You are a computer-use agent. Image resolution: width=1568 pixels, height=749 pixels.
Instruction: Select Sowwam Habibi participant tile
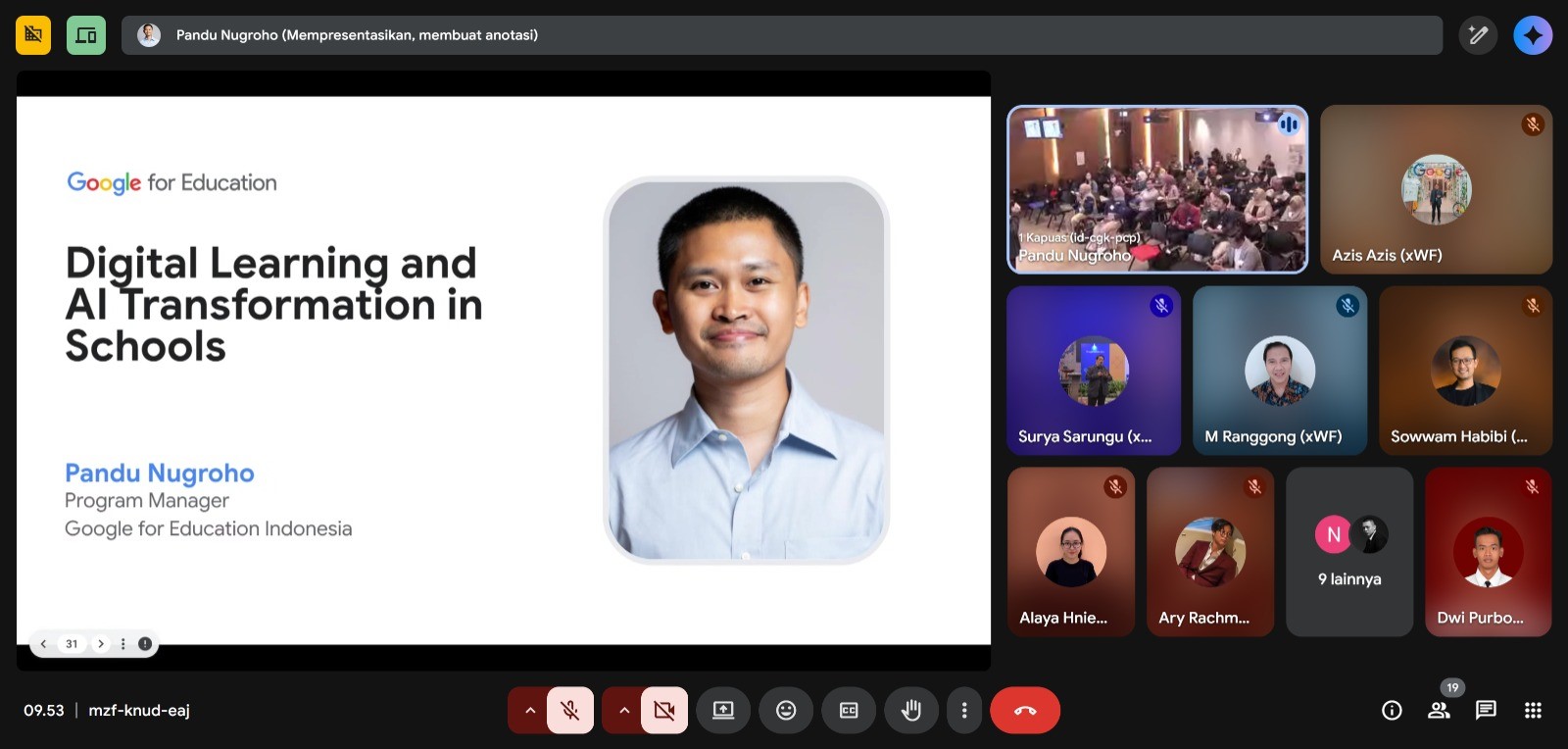pyautogui.click(x=1465, y=371)
